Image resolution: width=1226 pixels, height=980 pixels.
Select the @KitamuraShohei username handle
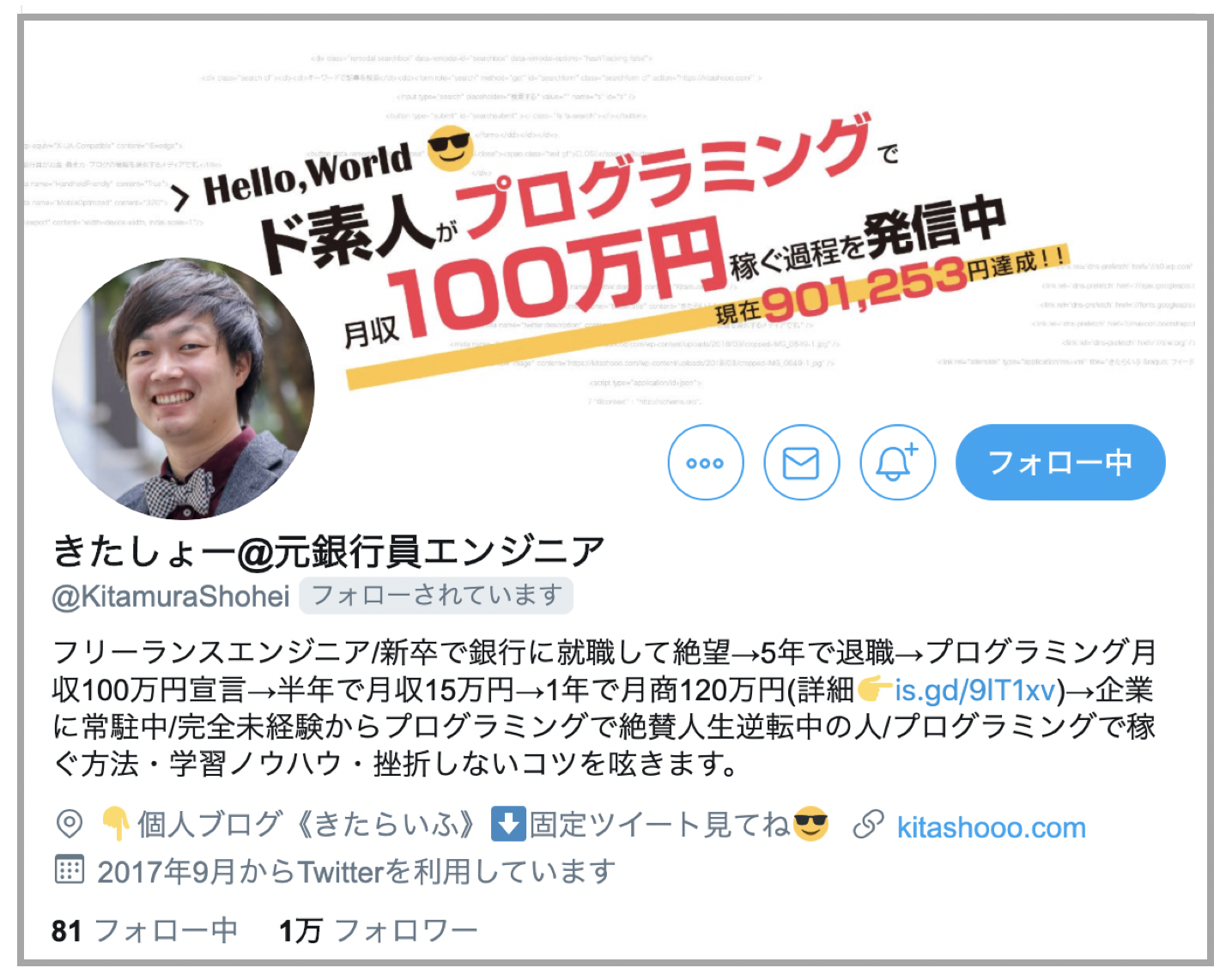pyautogui.click(x=171, y=596)
